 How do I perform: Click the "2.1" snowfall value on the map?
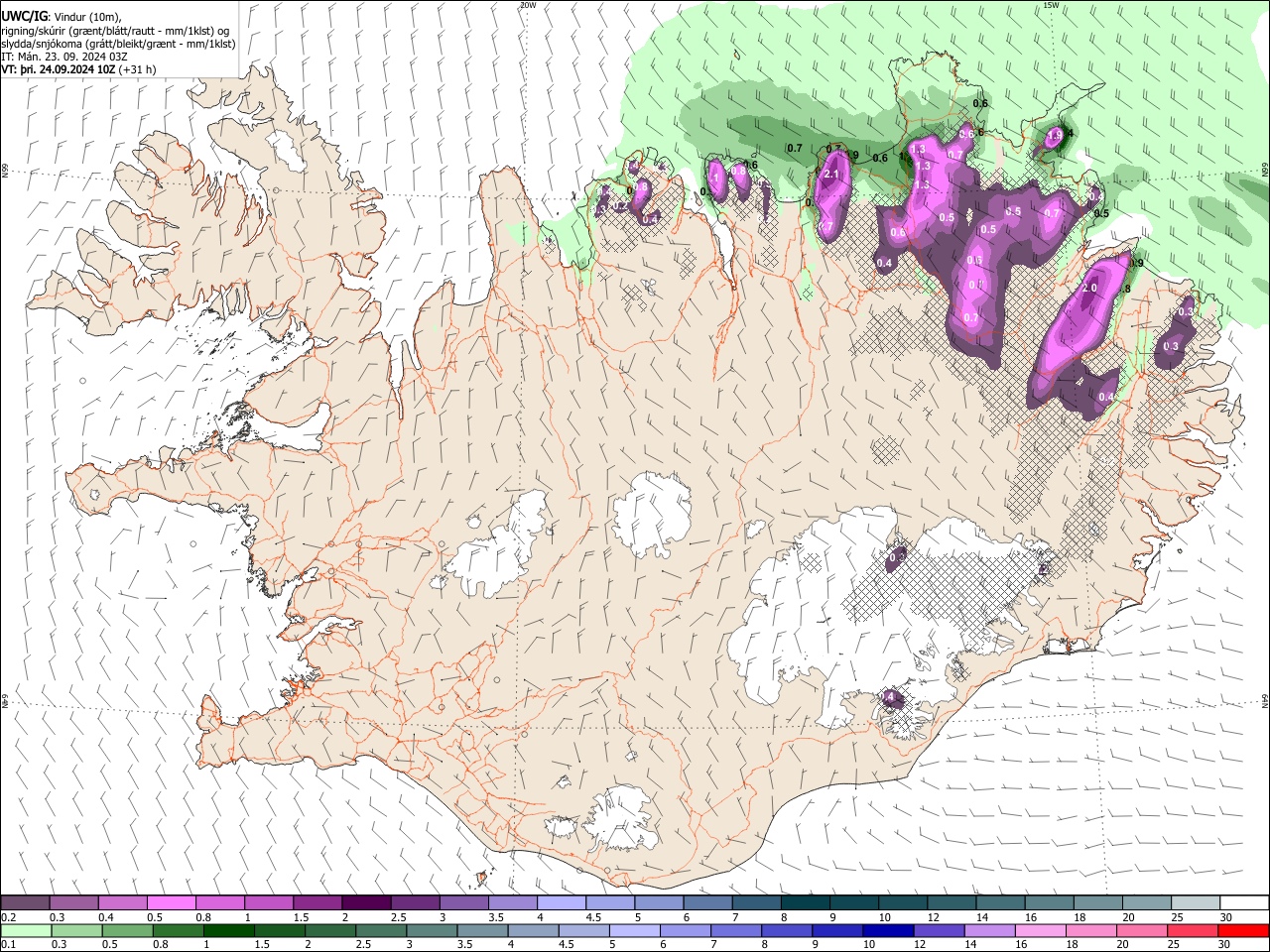(832, 175)
